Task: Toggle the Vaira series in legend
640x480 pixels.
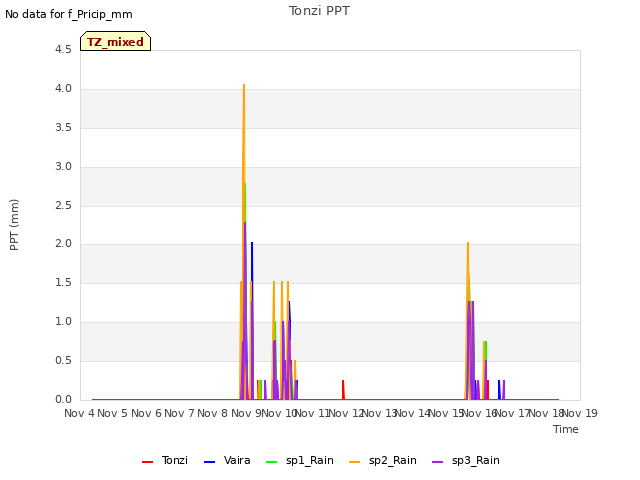Action: 227,460
